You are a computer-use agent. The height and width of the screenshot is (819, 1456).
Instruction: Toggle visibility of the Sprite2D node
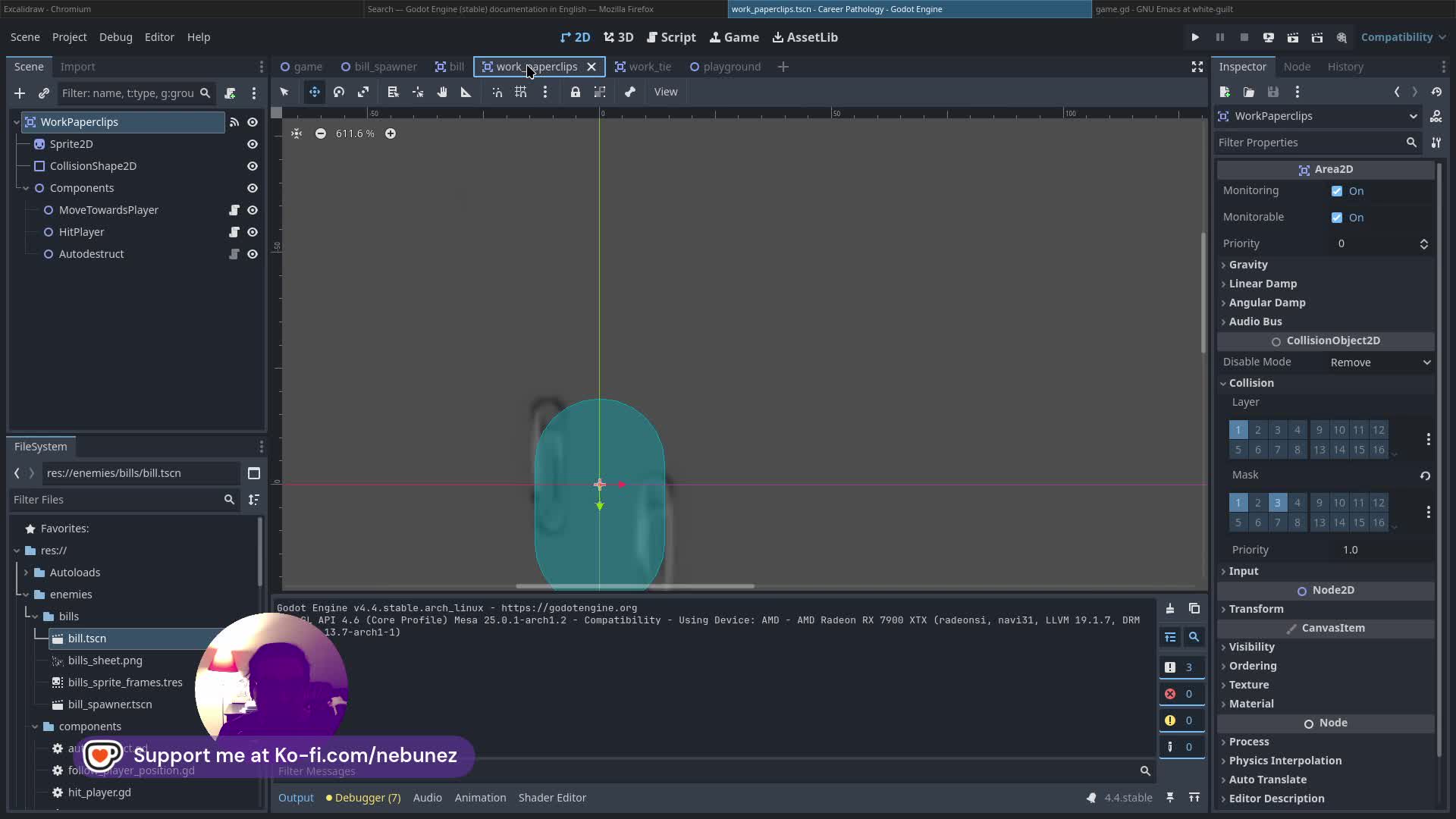[x=253, y=144]
